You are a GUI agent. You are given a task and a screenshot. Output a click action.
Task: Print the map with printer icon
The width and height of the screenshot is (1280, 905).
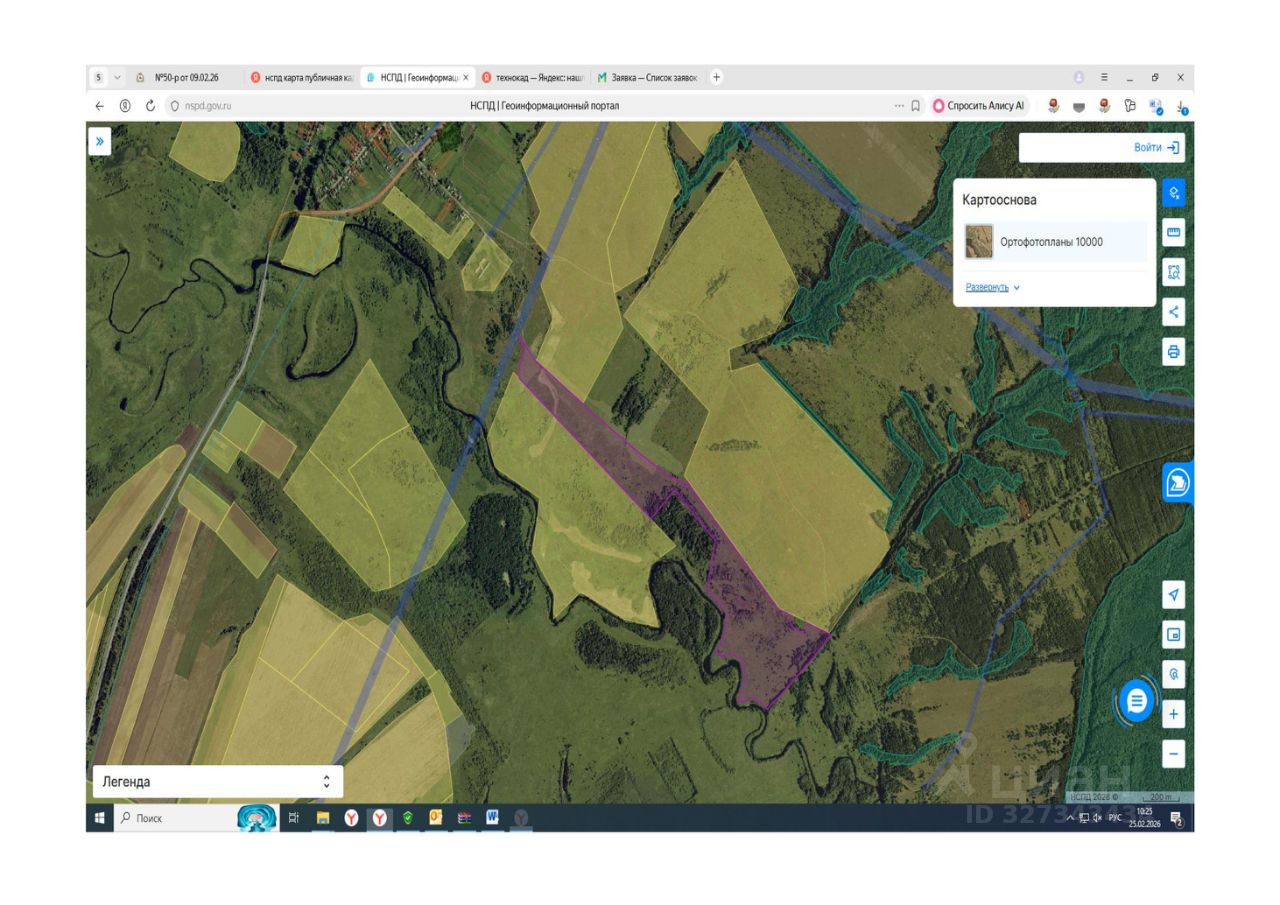(1174, 352)
